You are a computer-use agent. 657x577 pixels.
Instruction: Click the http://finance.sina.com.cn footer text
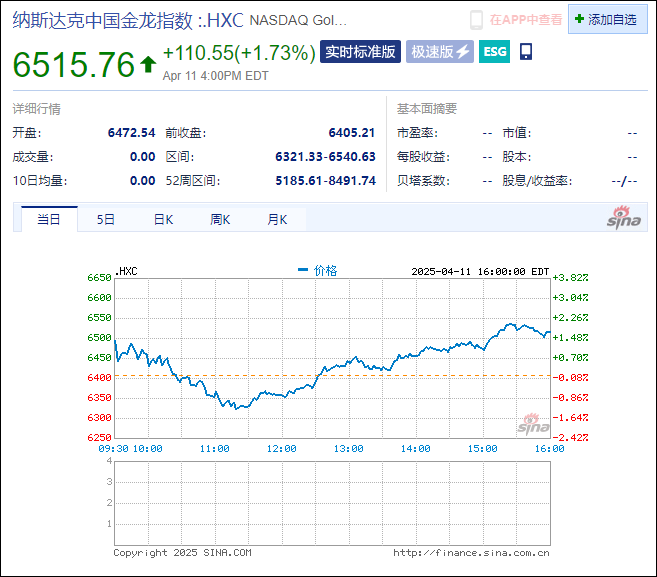(471, 553)
